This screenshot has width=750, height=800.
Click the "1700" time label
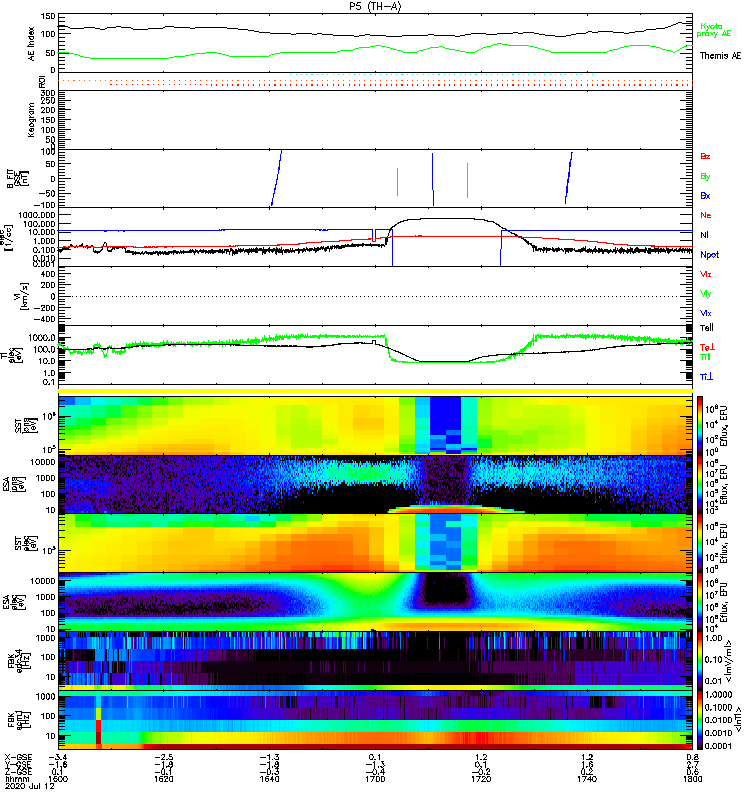coord(375,779)
